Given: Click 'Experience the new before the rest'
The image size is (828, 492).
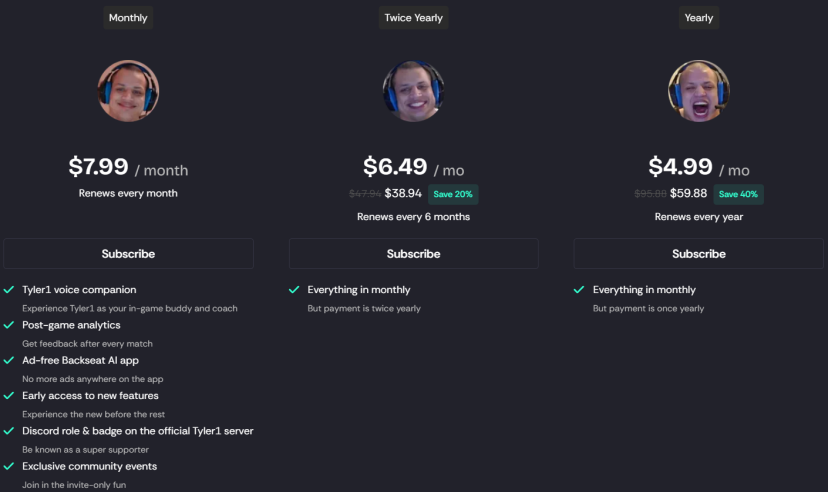Looking at the screenshot, I should tap(93, 415).
